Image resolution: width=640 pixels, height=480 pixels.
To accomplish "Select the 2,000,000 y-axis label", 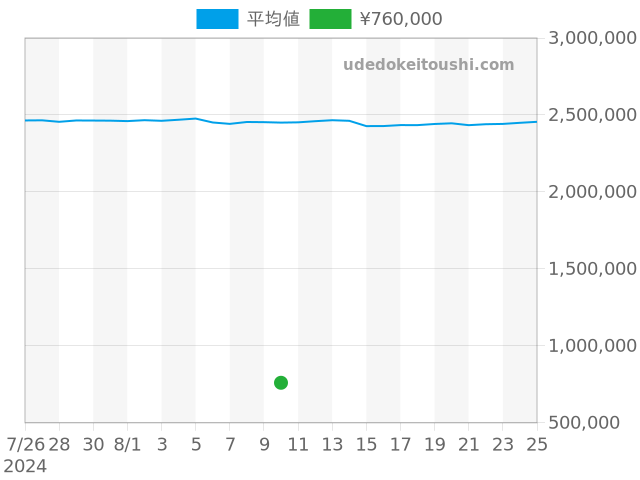I will tap(593, 192).
